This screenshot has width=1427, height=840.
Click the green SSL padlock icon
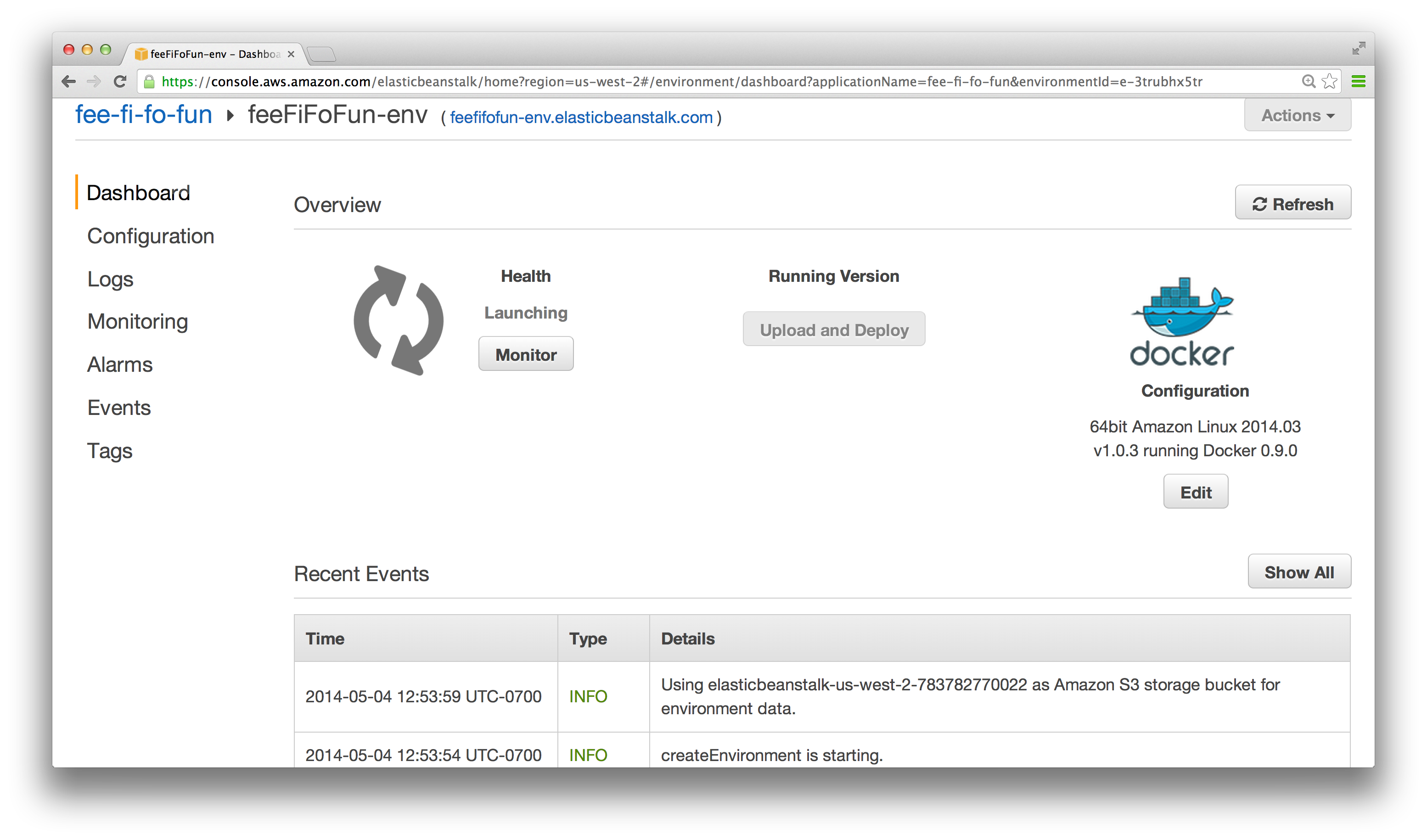coord(150,82)
